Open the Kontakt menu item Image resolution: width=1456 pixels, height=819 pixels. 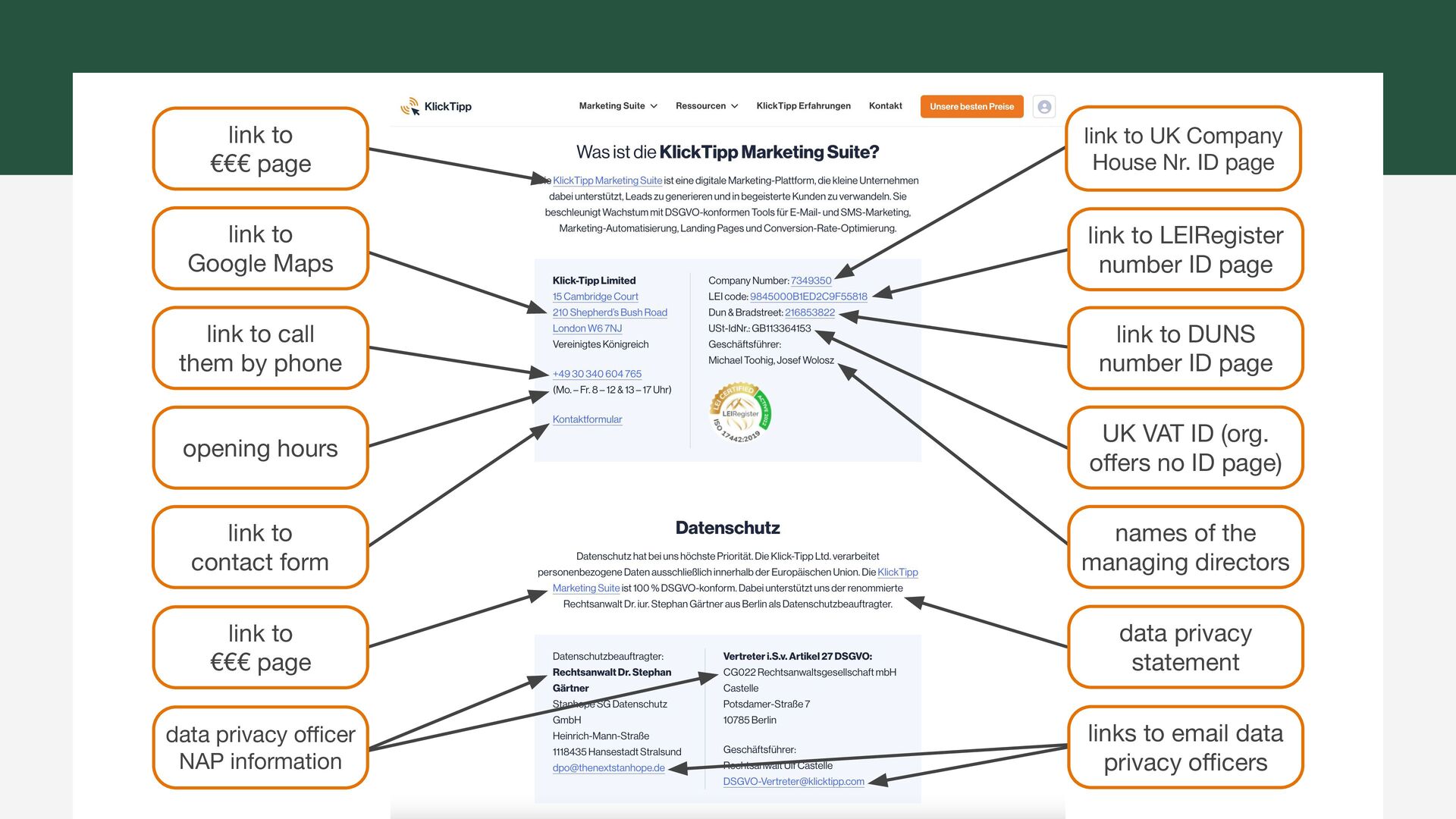(885, 106)
